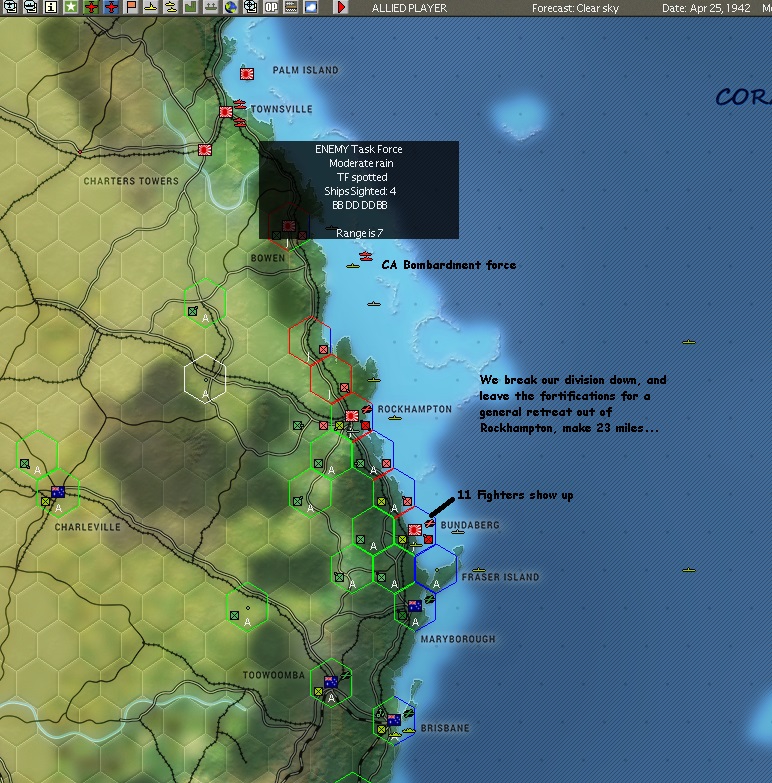Click the single yellow ship toolbar icon
Screen dimensions: 772x783
151,7
